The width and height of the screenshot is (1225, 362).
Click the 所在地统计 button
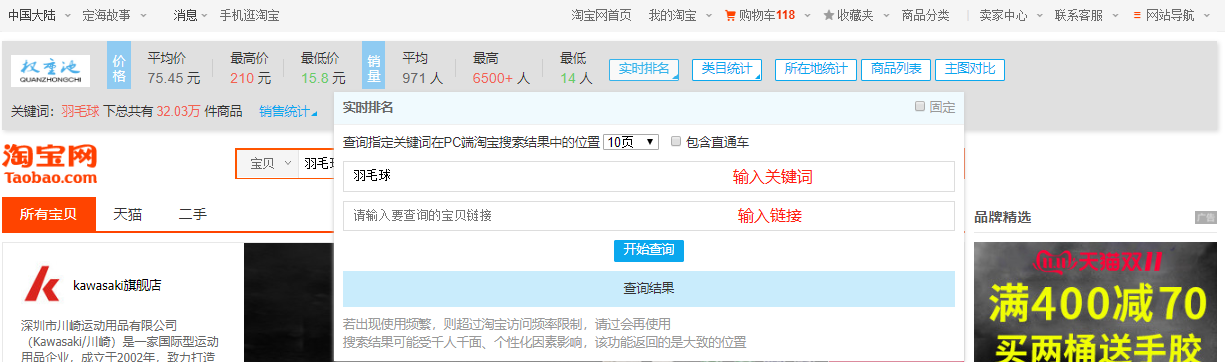815,69
